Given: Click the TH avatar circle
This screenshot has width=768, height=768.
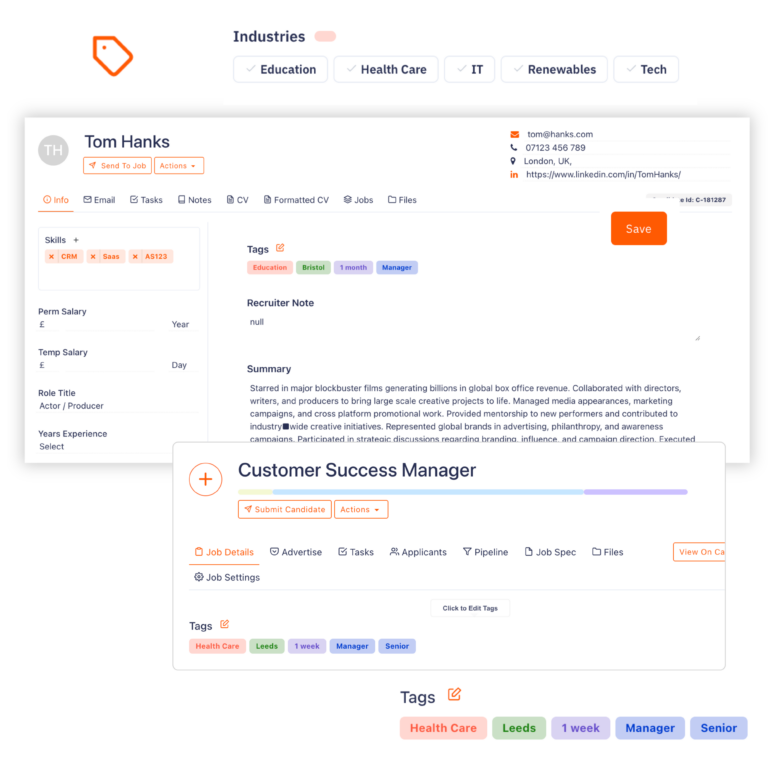Looking at the screenshot, I should [x=53, y=150].
